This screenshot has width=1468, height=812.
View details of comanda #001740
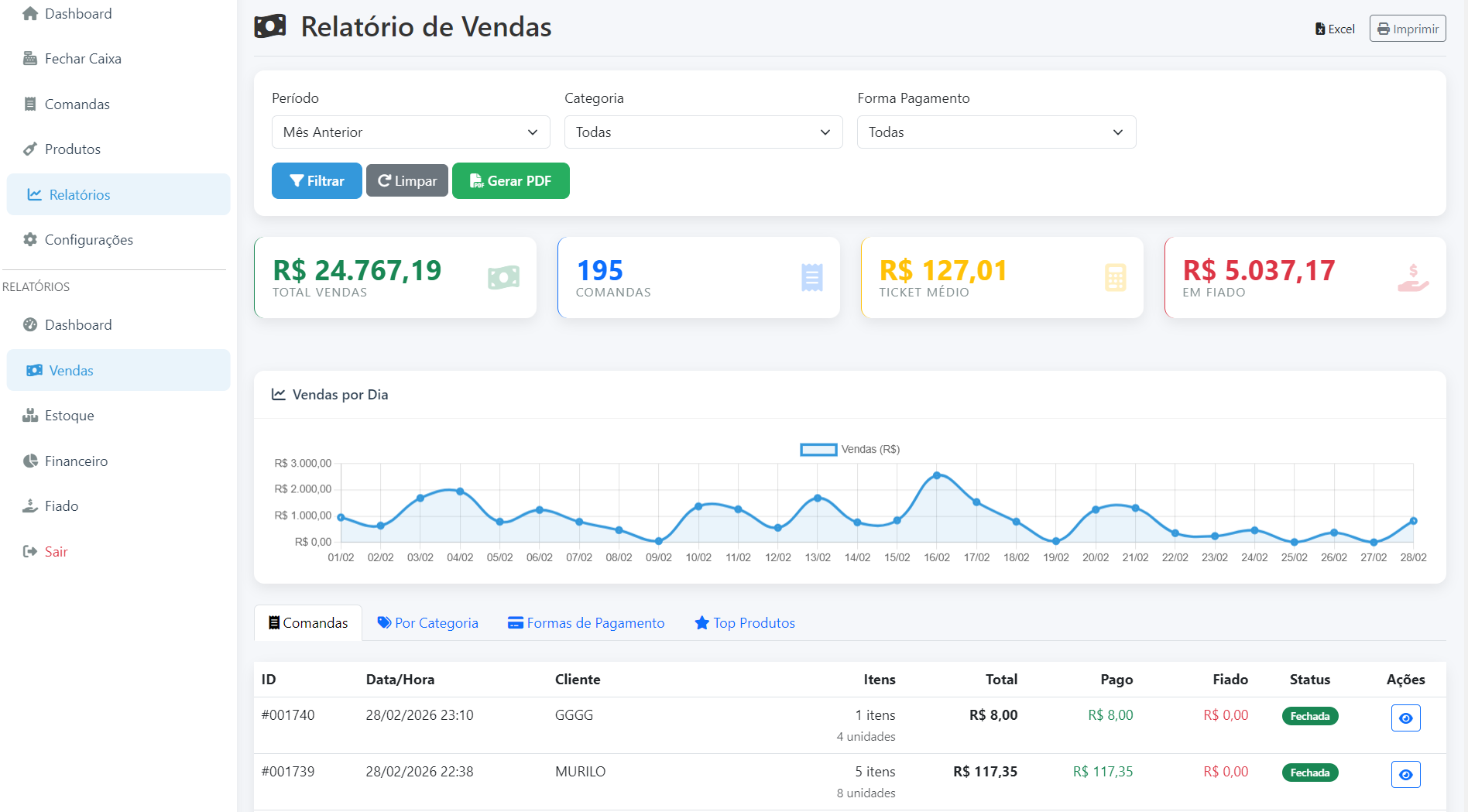(1405, 718)
